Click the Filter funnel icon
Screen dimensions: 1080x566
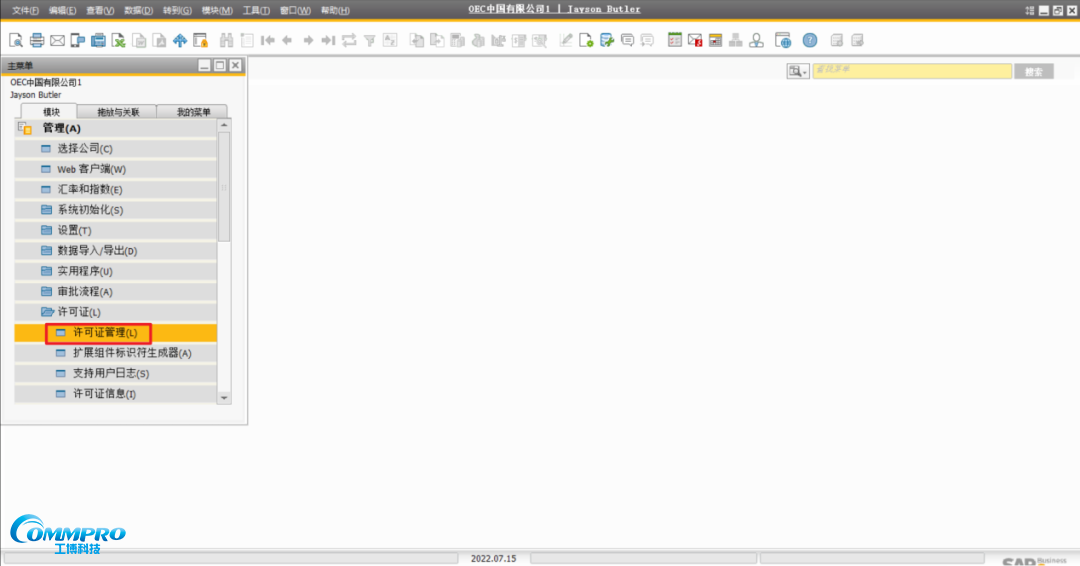(x=369, y=41)
